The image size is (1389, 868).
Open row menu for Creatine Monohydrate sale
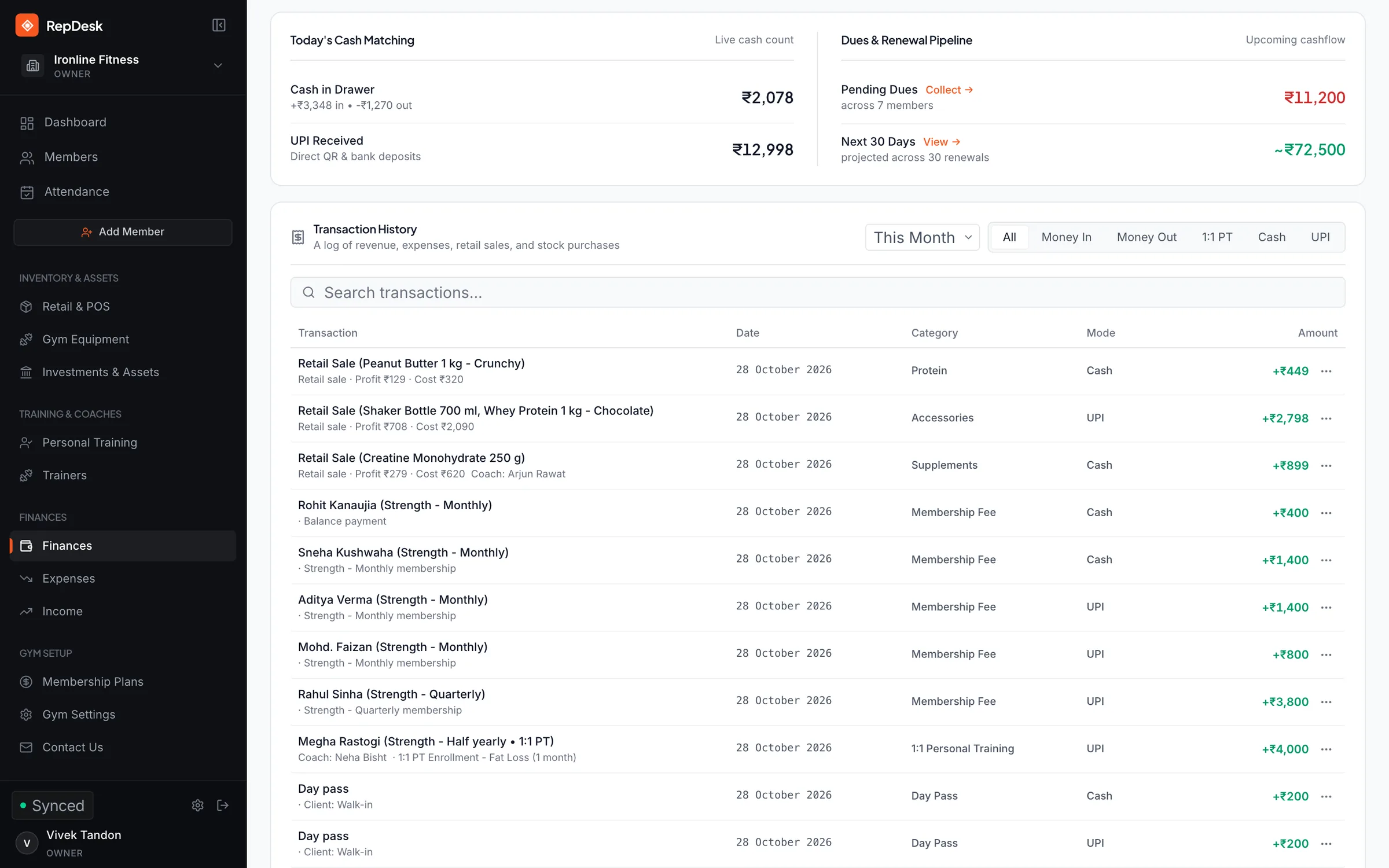click(1326, 466)
